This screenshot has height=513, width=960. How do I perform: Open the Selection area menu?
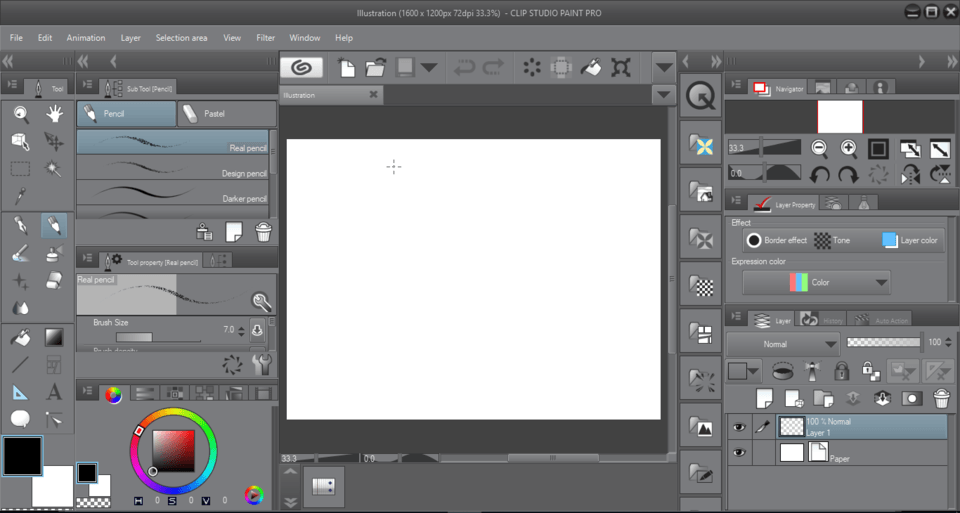181,38
